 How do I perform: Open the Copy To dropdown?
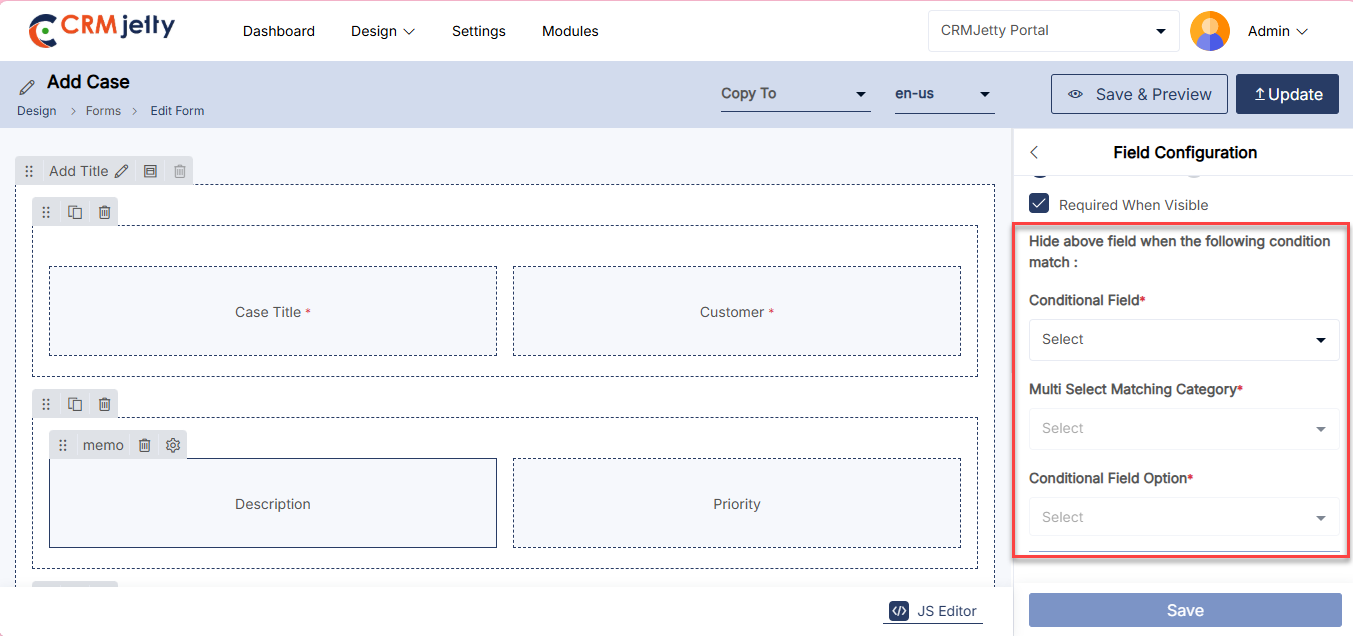(795, 94)
